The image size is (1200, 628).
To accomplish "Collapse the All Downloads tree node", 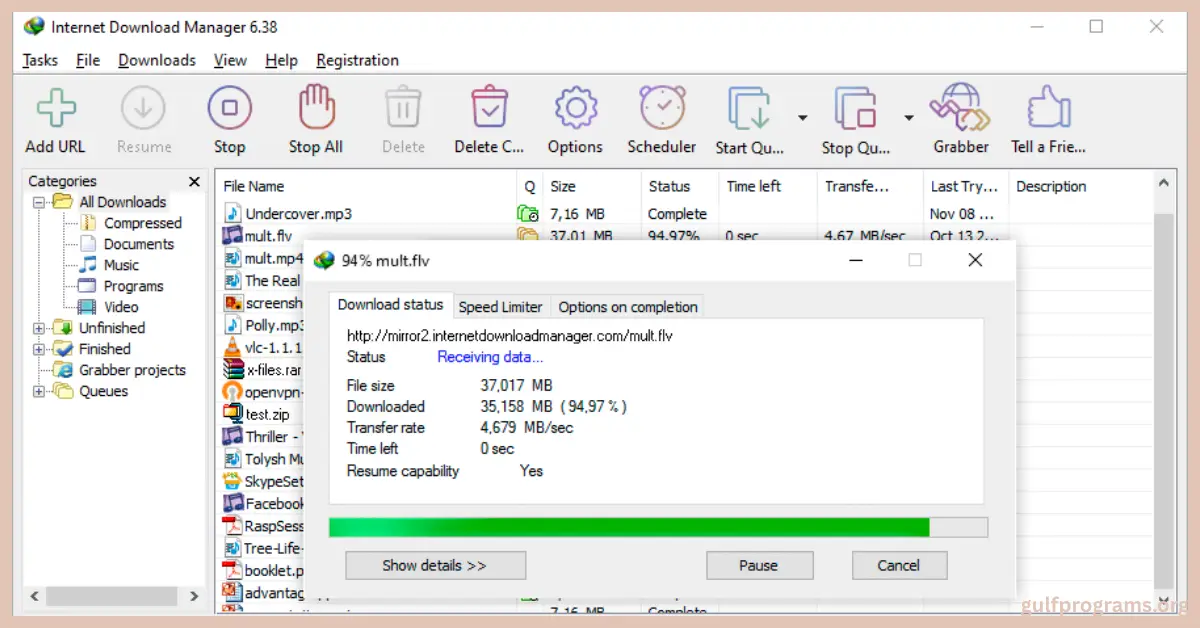I will [39, 202].
